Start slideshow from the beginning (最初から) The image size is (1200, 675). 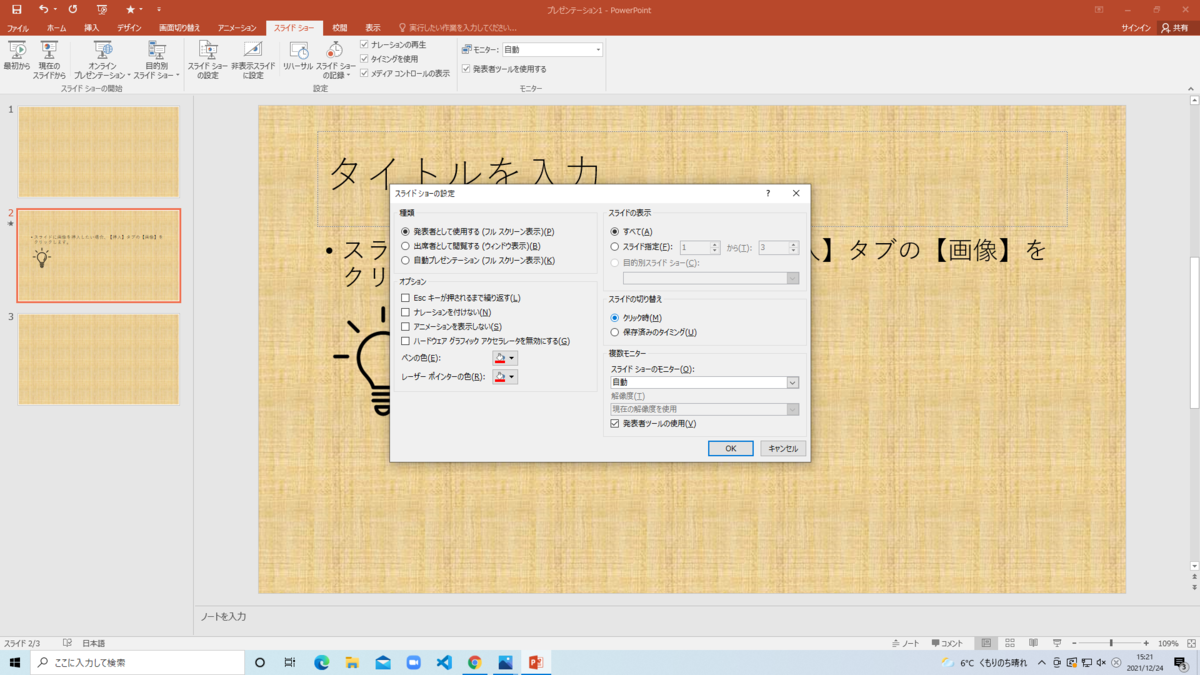click(18, 58)
